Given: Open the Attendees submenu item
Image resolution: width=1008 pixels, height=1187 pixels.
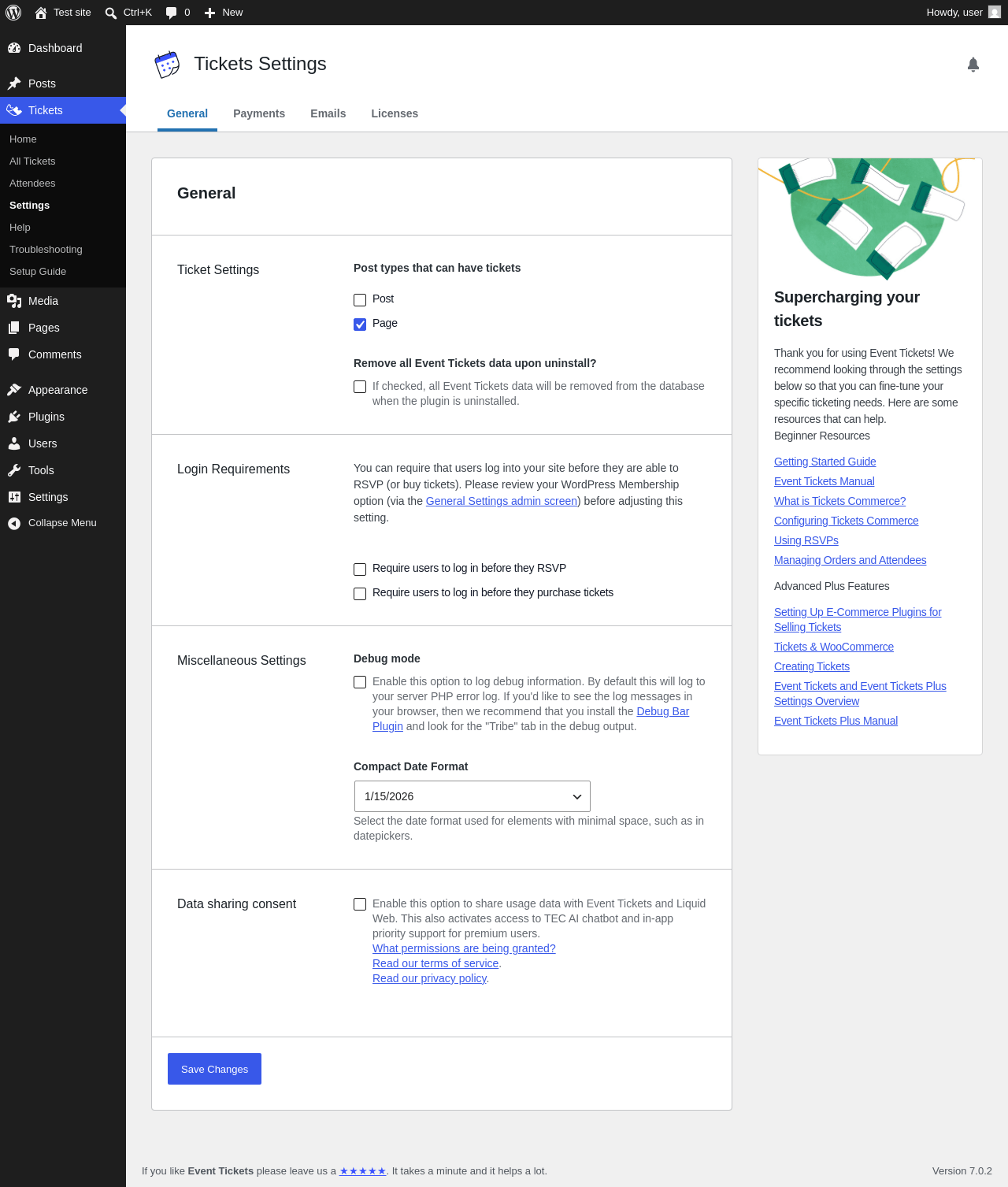Looking at the screenshot, I should pyautogui.click(x=32, y=183).
